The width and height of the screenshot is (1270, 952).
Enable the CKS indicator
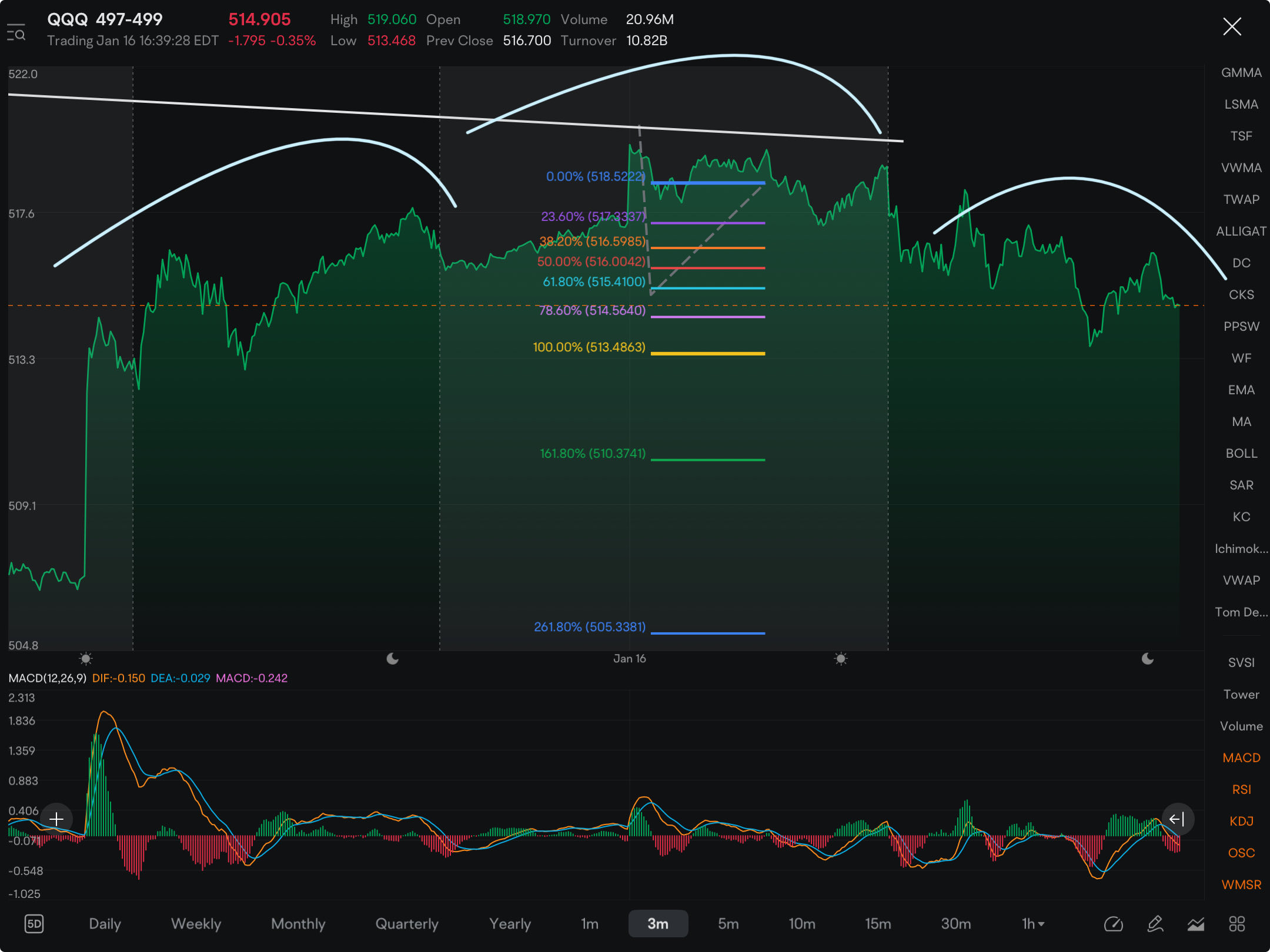1241,294
